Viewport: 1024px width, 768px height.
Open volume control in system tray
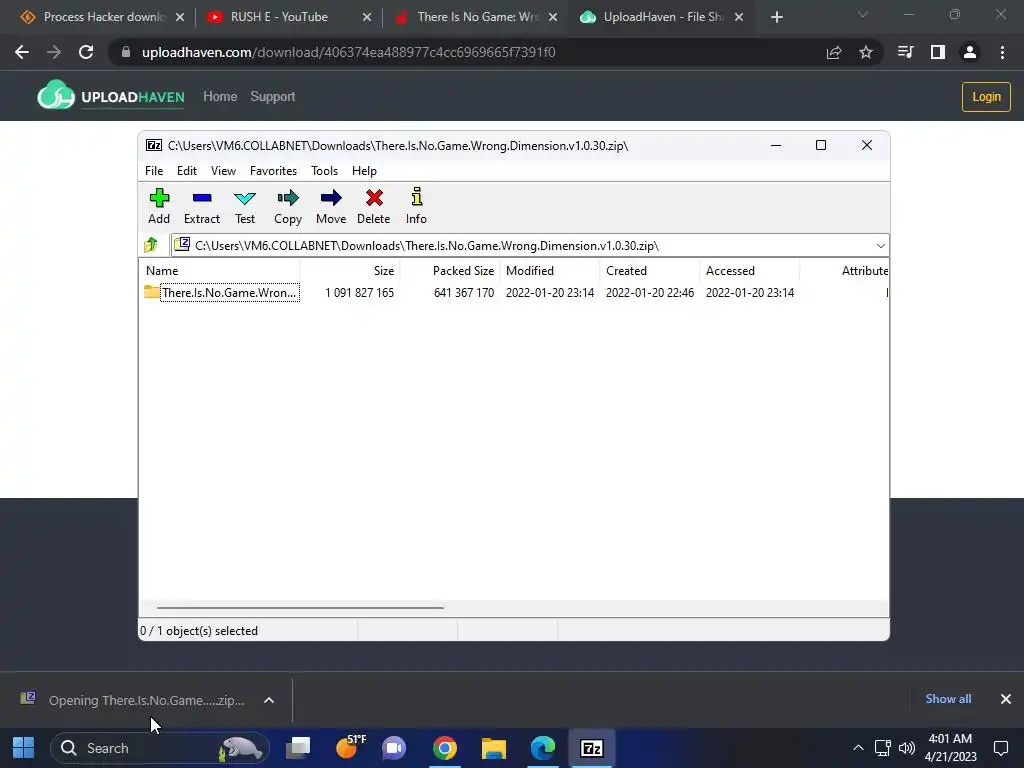pos(907,748)
